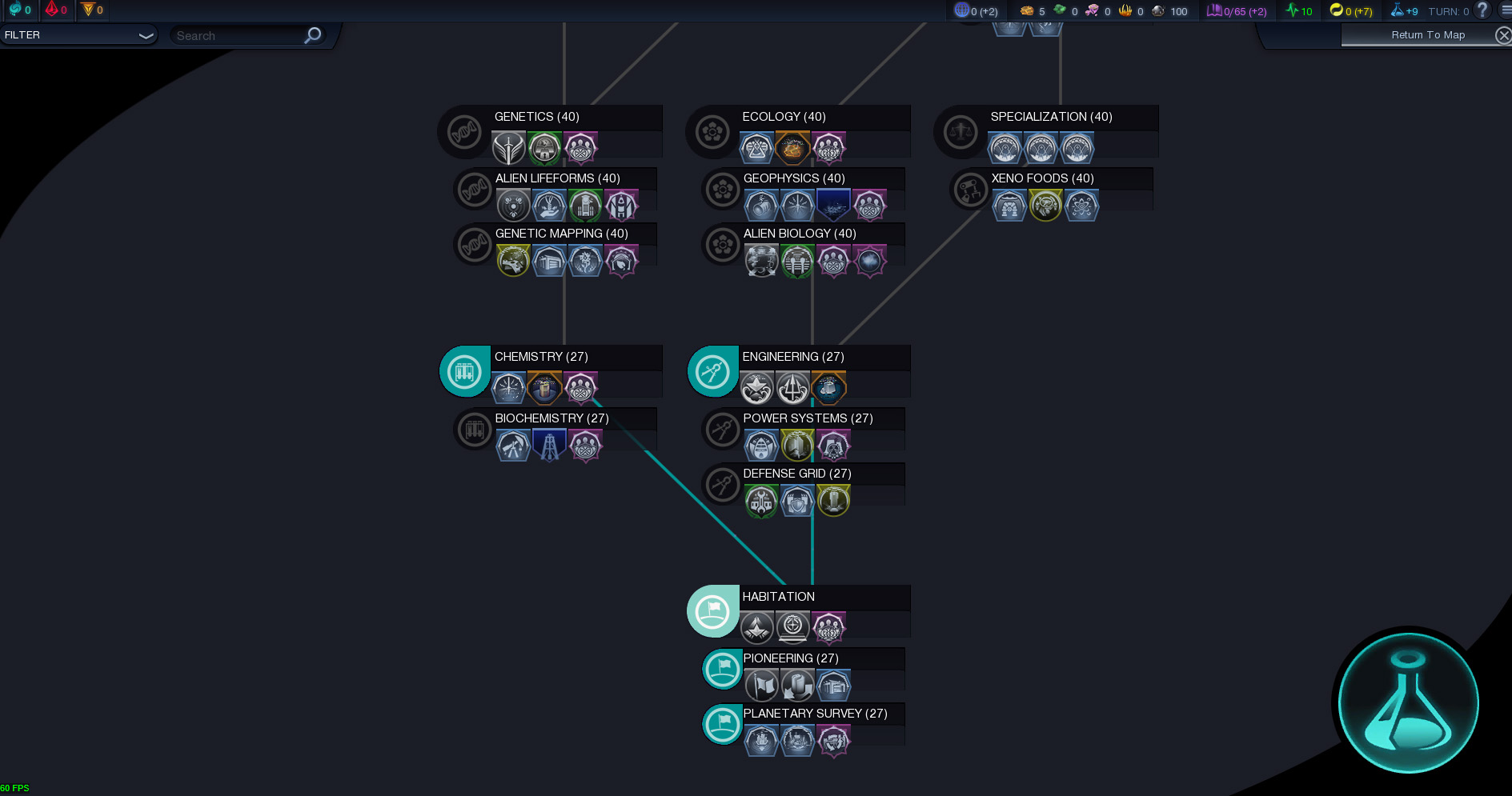Click last icon under Geophysics
The width and height of the screenshot is (1512, 796).
point(869,206)
